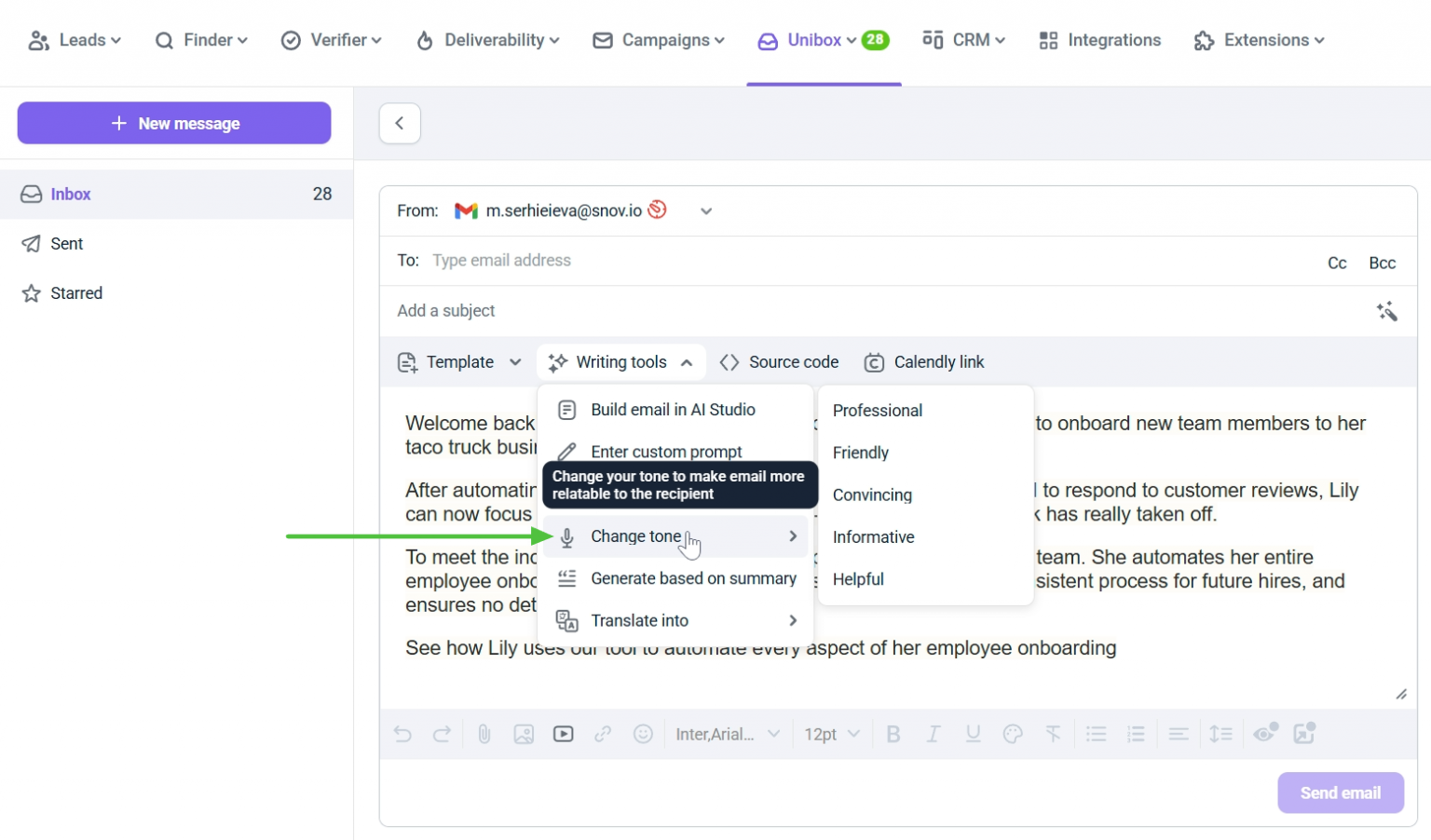This screenshot has width=1431, height=840.
Task: Choose the Professional tone
Action: pos(878,411)
